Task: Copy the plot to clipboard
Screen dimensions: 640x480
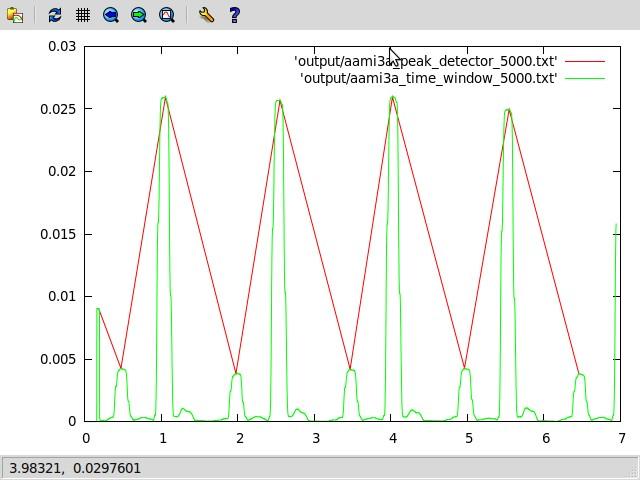Action: [15, 15]
